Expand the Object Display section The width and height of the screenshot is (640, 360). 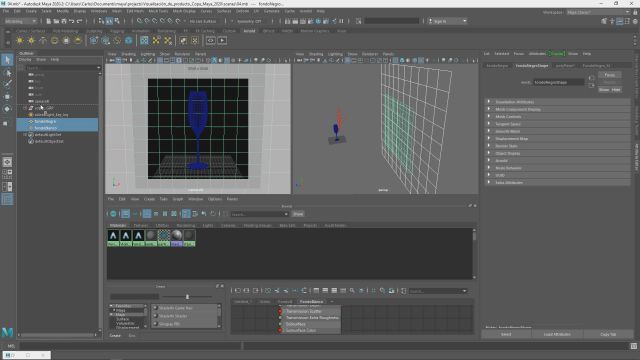[557, 153]
